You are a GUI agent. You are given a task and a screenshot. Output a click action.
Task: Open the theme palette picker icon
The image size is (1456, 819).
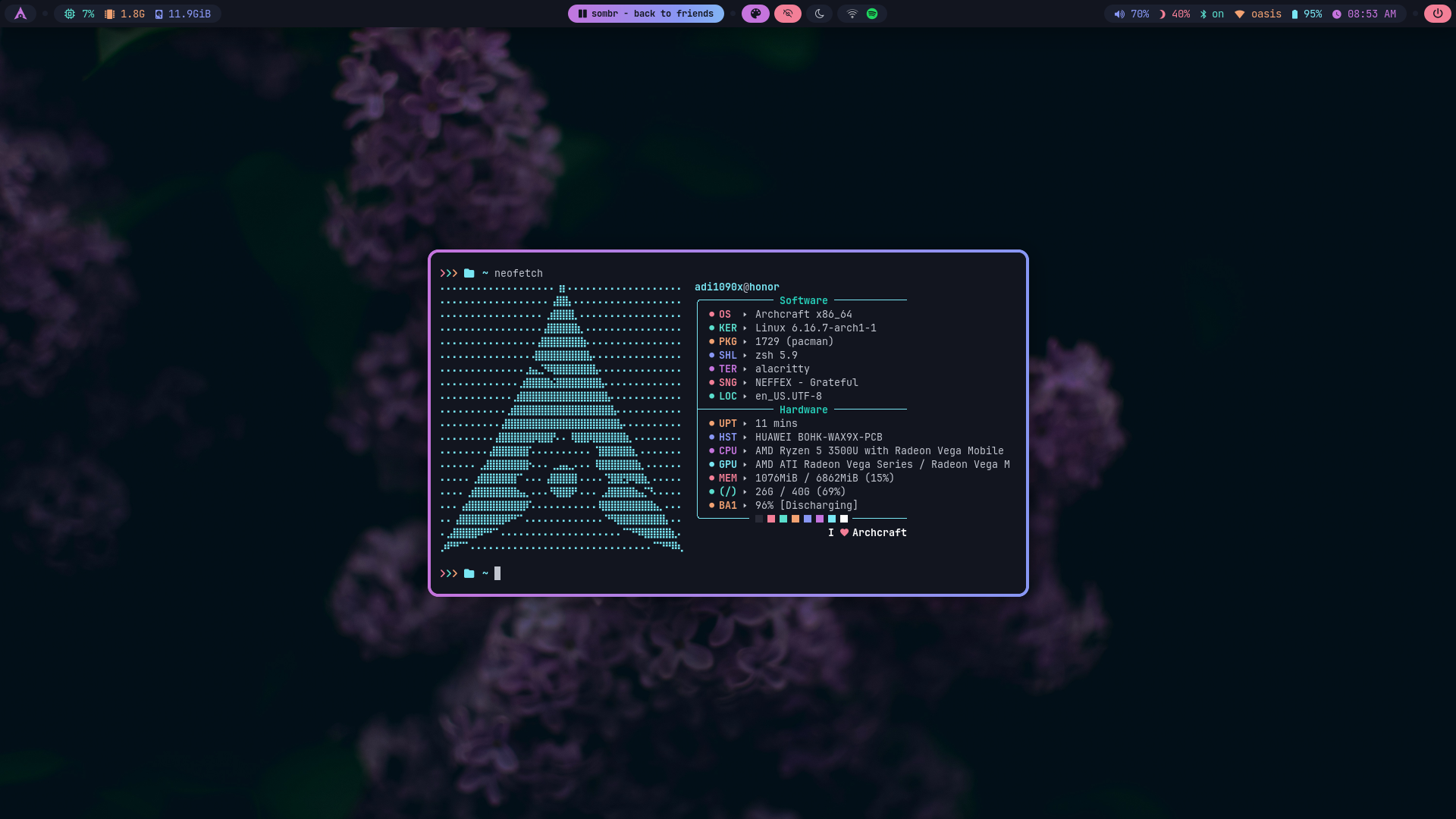[755, 14]
